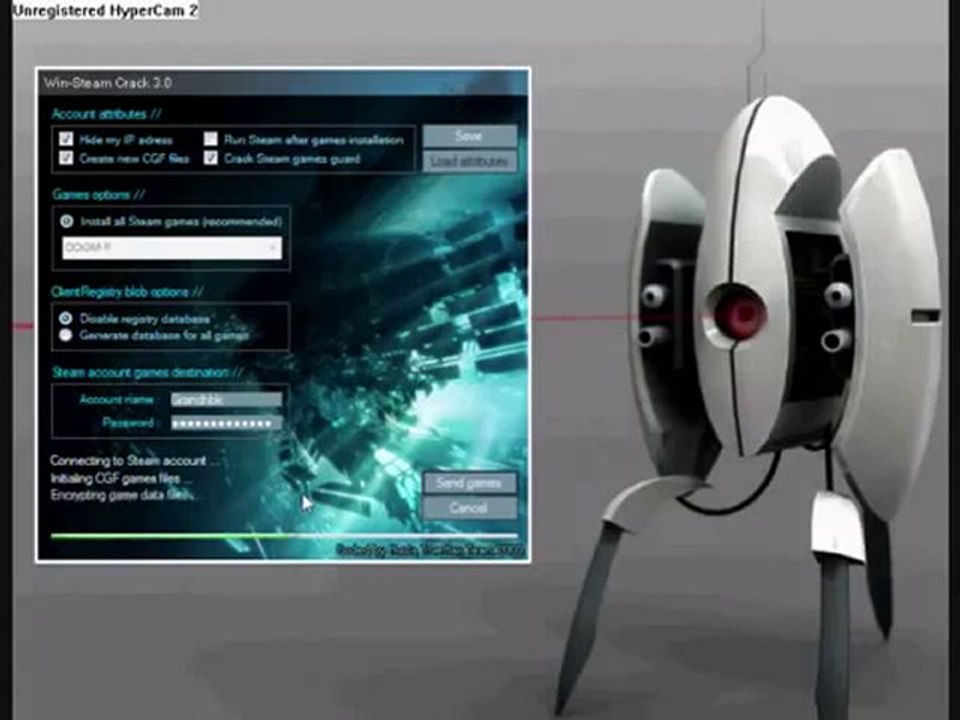Focus the Account name input field
Viewport: 960px width, 720px height.
tap(227, 400)
